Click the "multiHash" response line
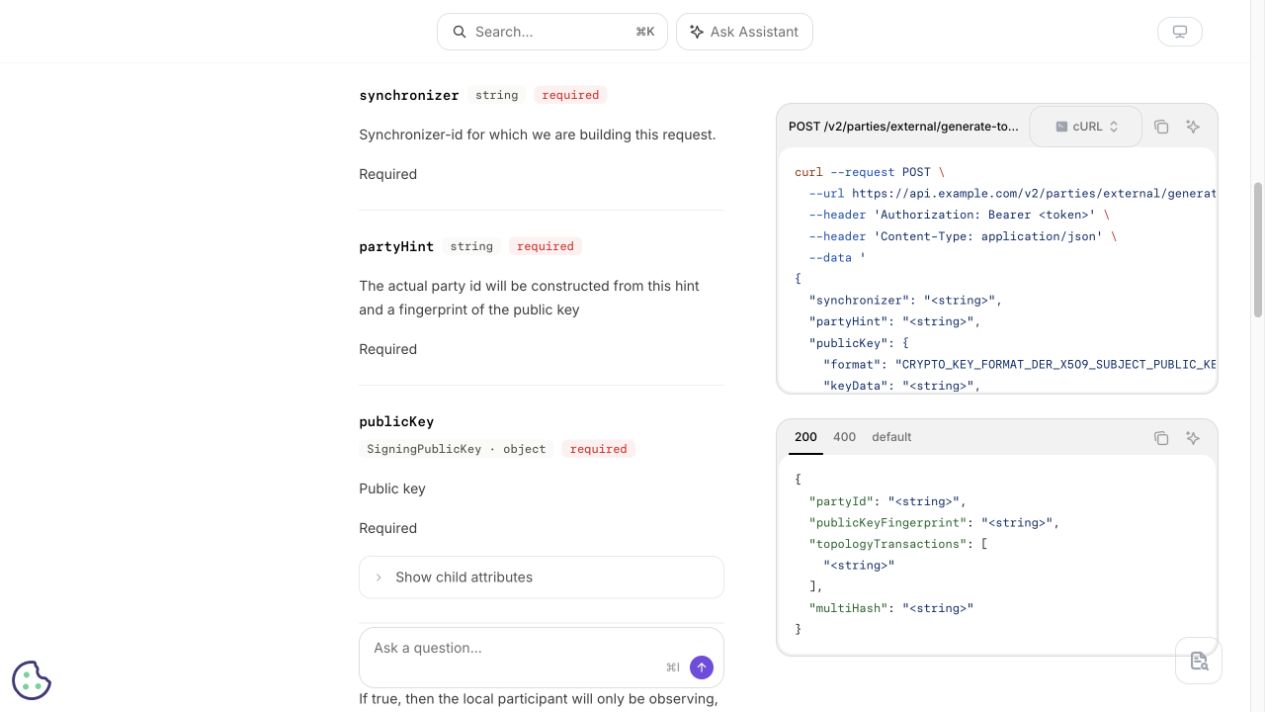Screen dimensions: 1265x712 pos(891,608)
